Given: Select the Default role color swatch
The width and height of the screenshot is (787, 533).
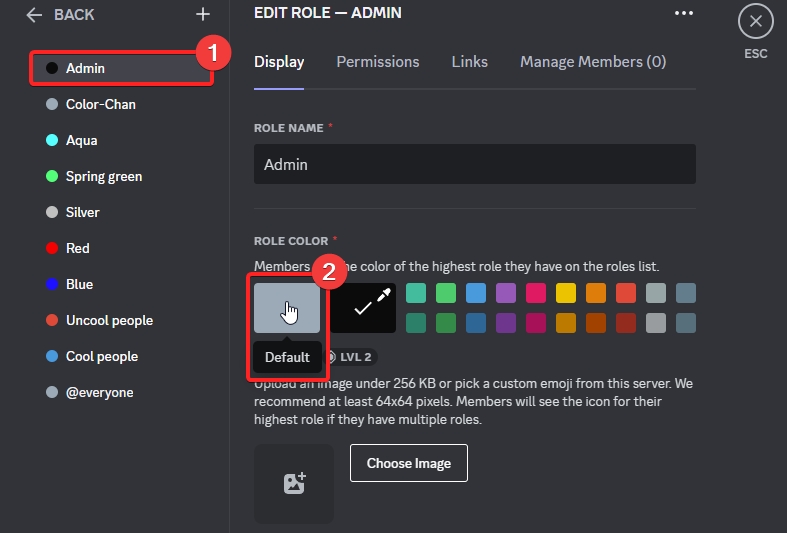Looking at the screenshot, I should pyautogui.click(x=287, y=308).
